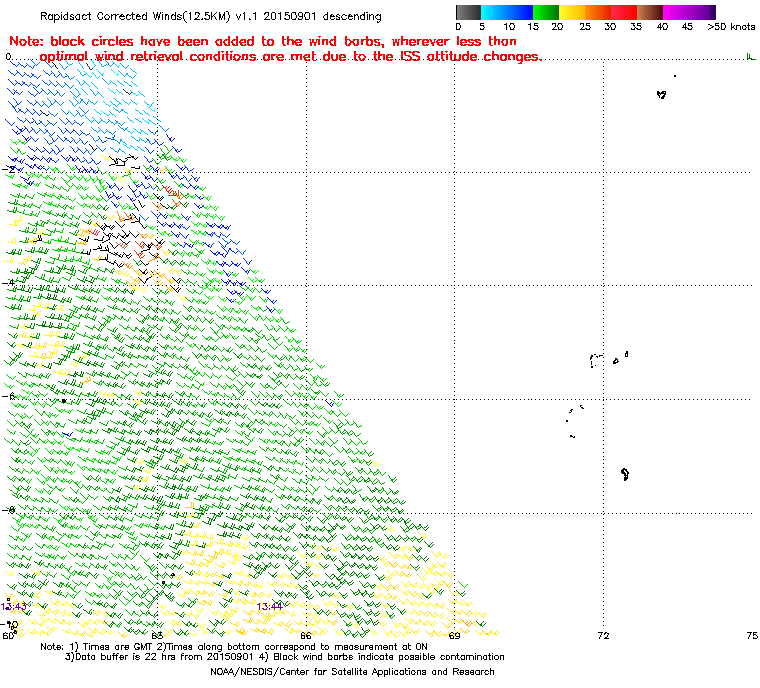Image resolution: width=760 pixels, height=688 pixels.
Task: Click the '35' label under the color bar
Action: click(636, 27)
